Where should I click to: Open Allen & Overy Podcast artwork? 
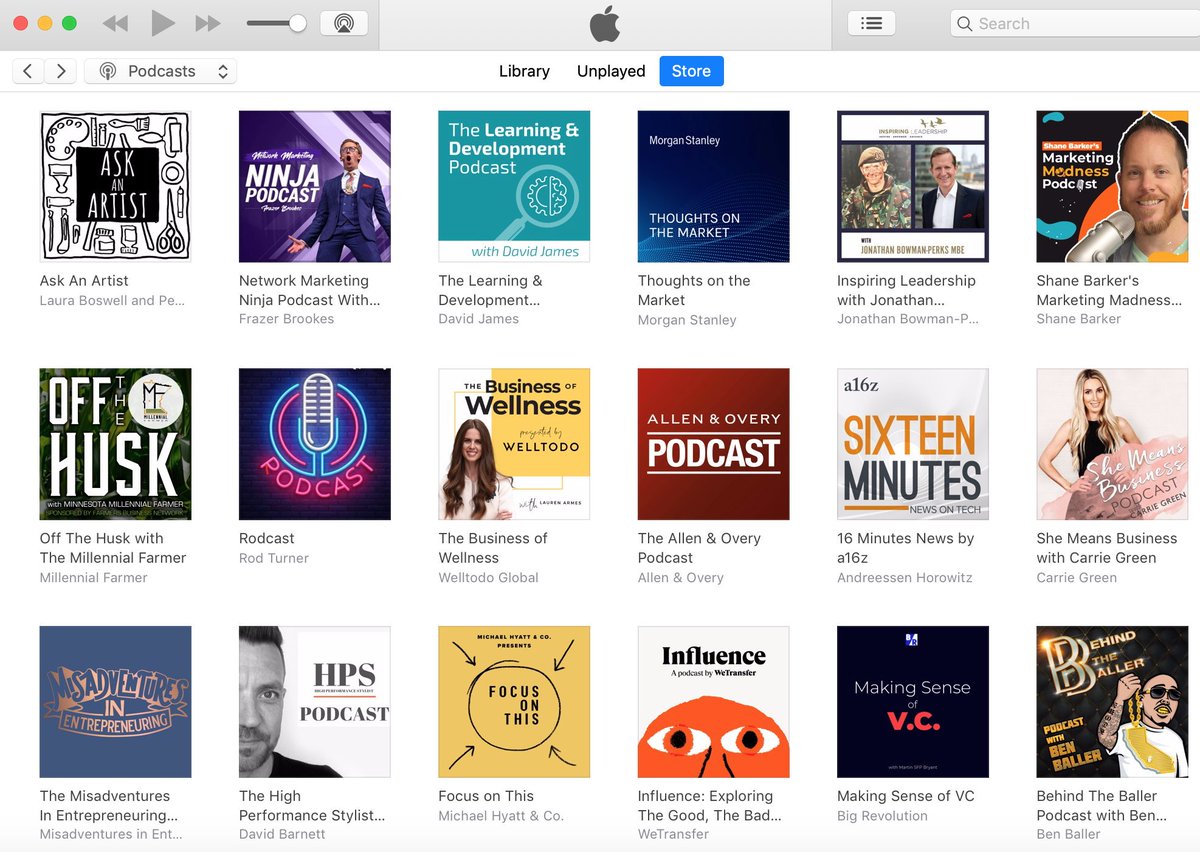[x=714, y=444]
